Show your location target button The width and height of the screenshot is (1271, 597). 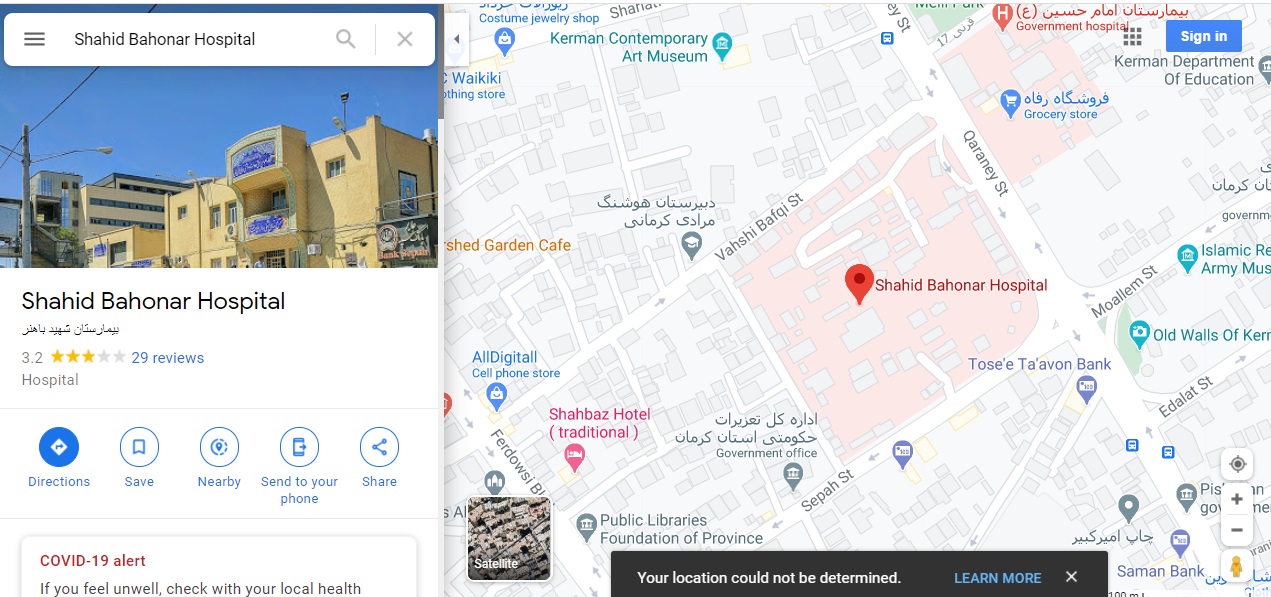tap(1237, 464)
